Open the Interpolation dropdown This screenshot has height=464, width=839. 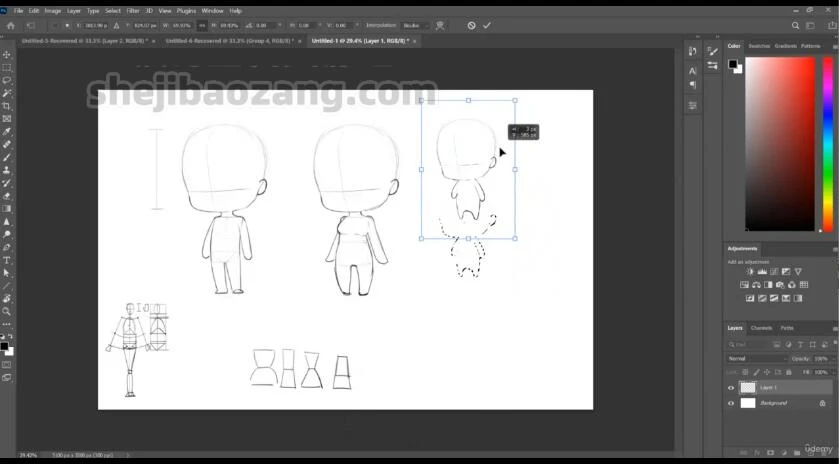pos(411,25)
